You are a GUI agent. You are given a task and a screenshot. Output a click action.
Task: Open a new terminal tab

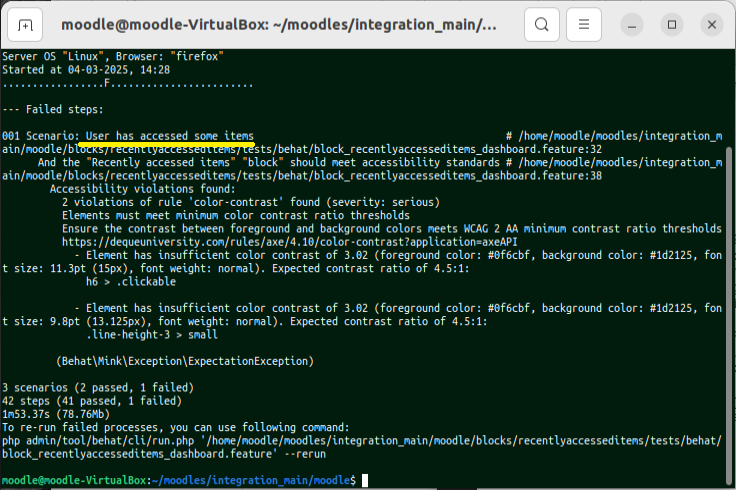click(25, 24)
